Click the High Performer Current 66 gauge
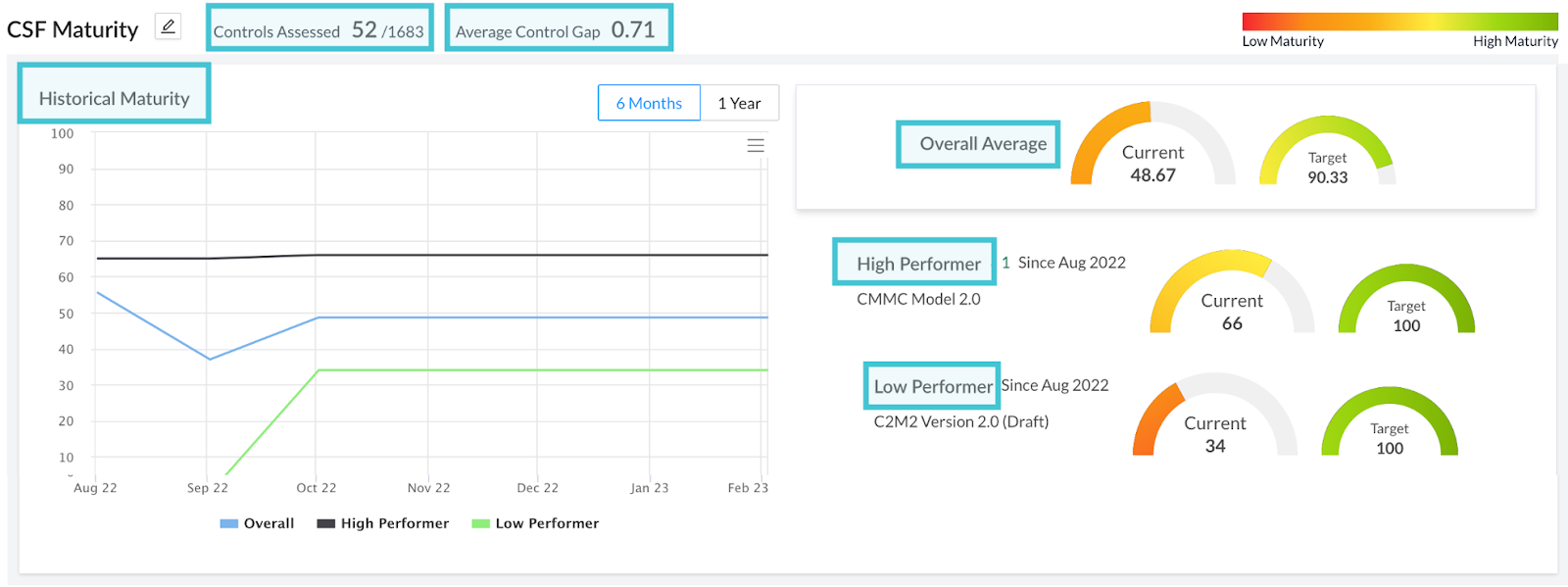1568x587 pixels. coord(1232,292)
